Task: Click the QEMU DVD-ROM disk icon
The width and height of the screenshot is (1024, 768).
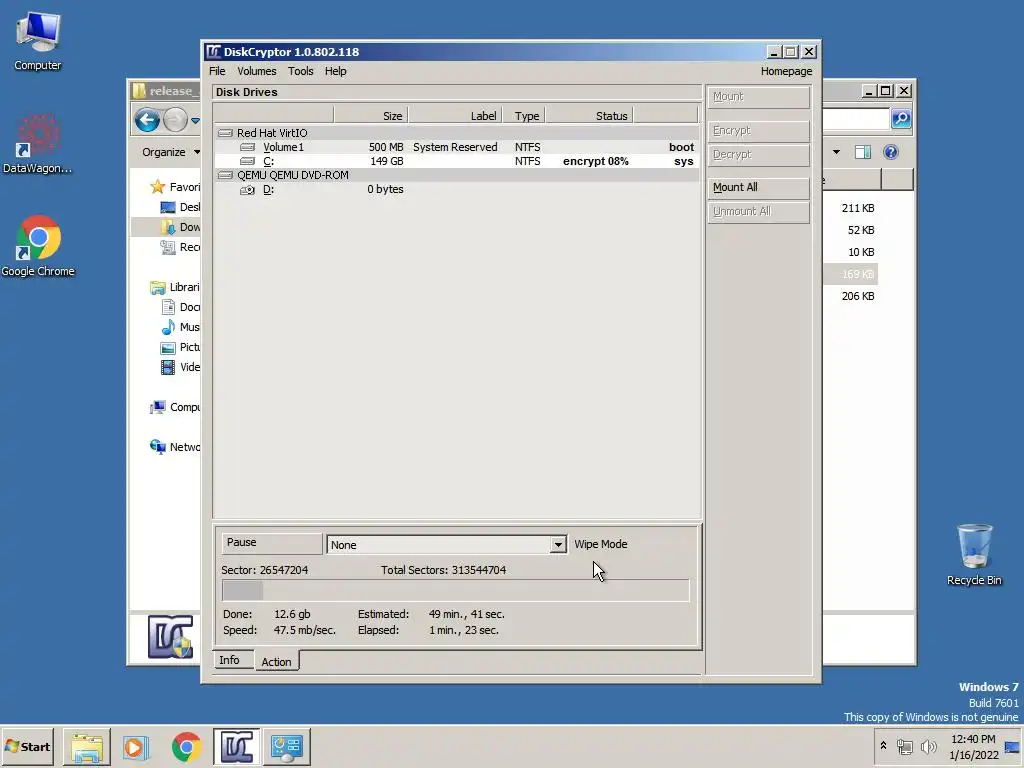Action: (x=225, y=175)
